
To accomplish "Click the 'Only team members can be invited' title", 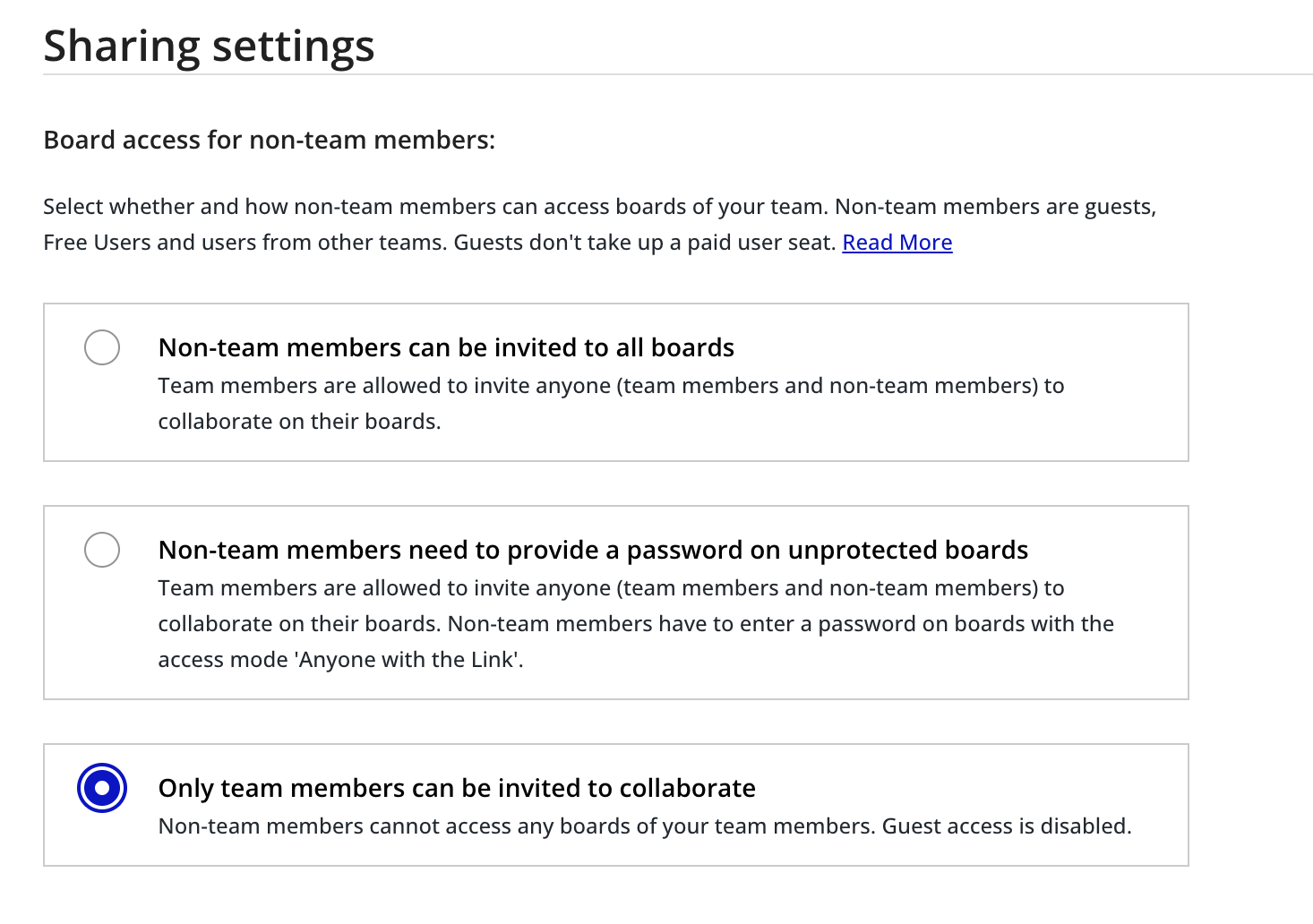I will pyautogui.click(x=457, y=788).
